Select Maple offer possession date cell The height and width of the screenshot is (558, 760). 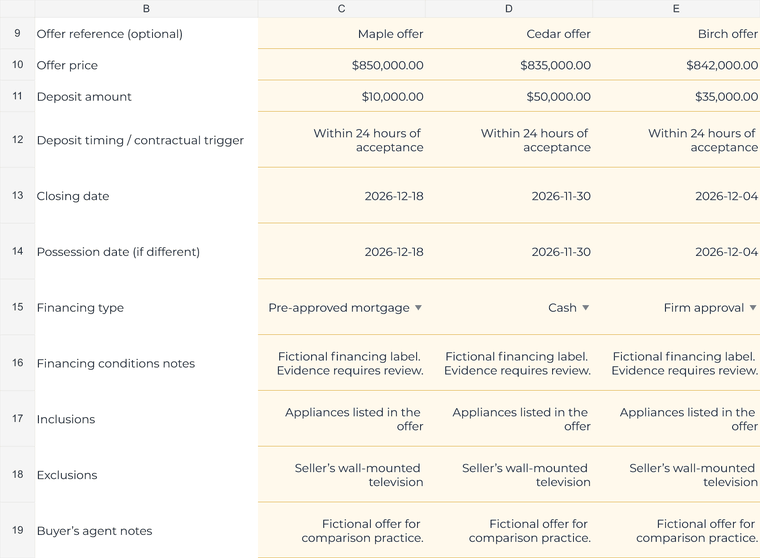click(342, 252)
